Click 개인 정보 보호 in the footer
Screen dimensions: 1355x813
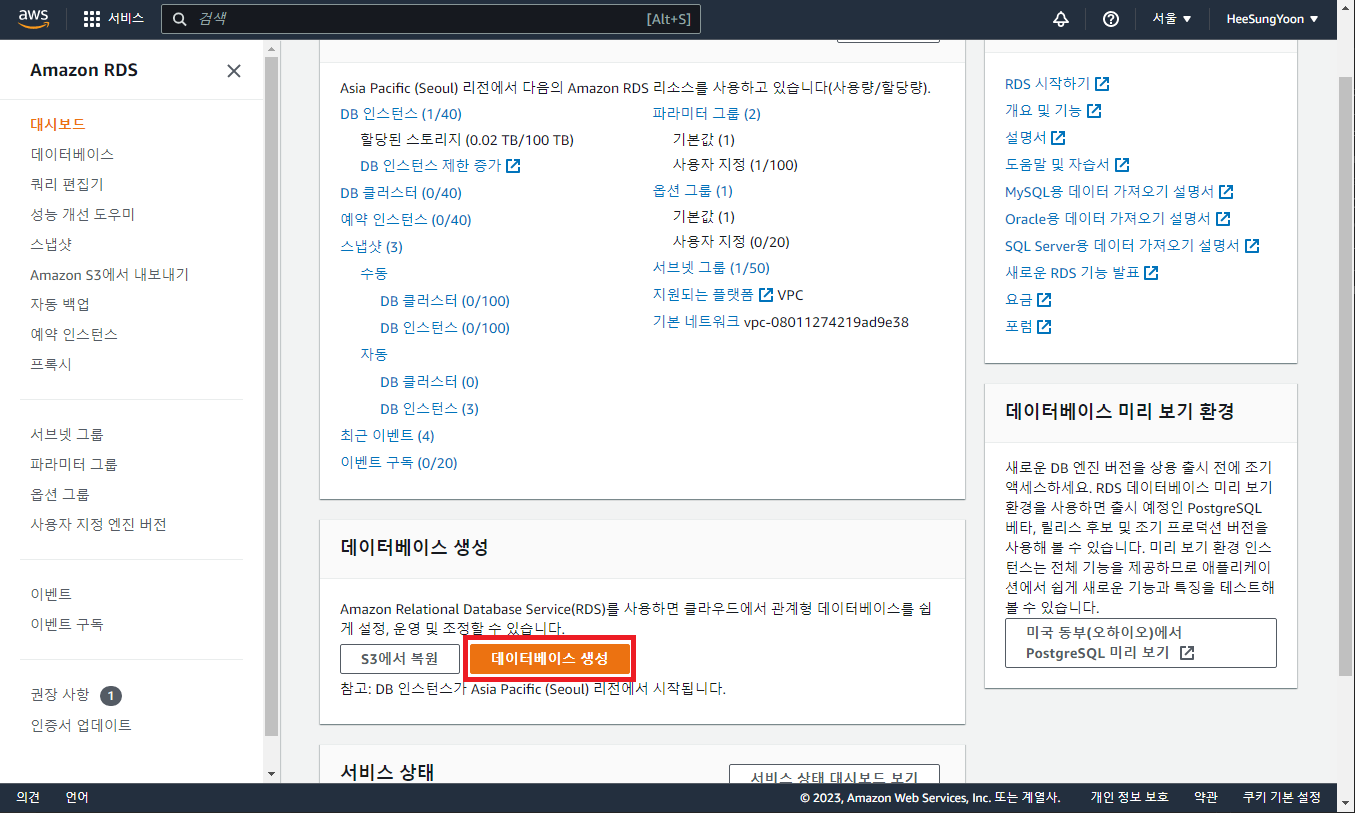coord(1129,797)
